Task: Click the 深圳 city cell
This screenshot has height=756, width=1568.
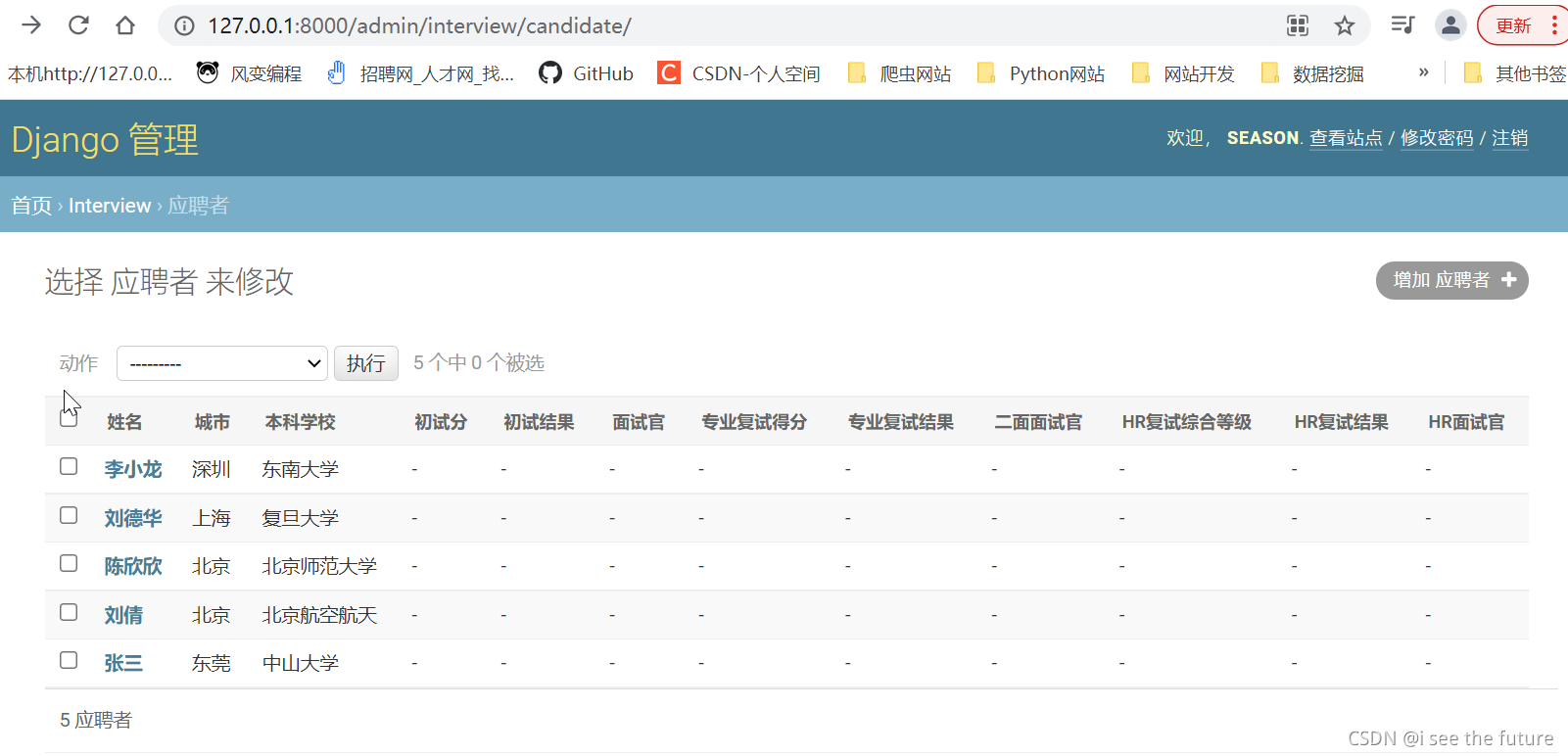Action: [212, 470]
